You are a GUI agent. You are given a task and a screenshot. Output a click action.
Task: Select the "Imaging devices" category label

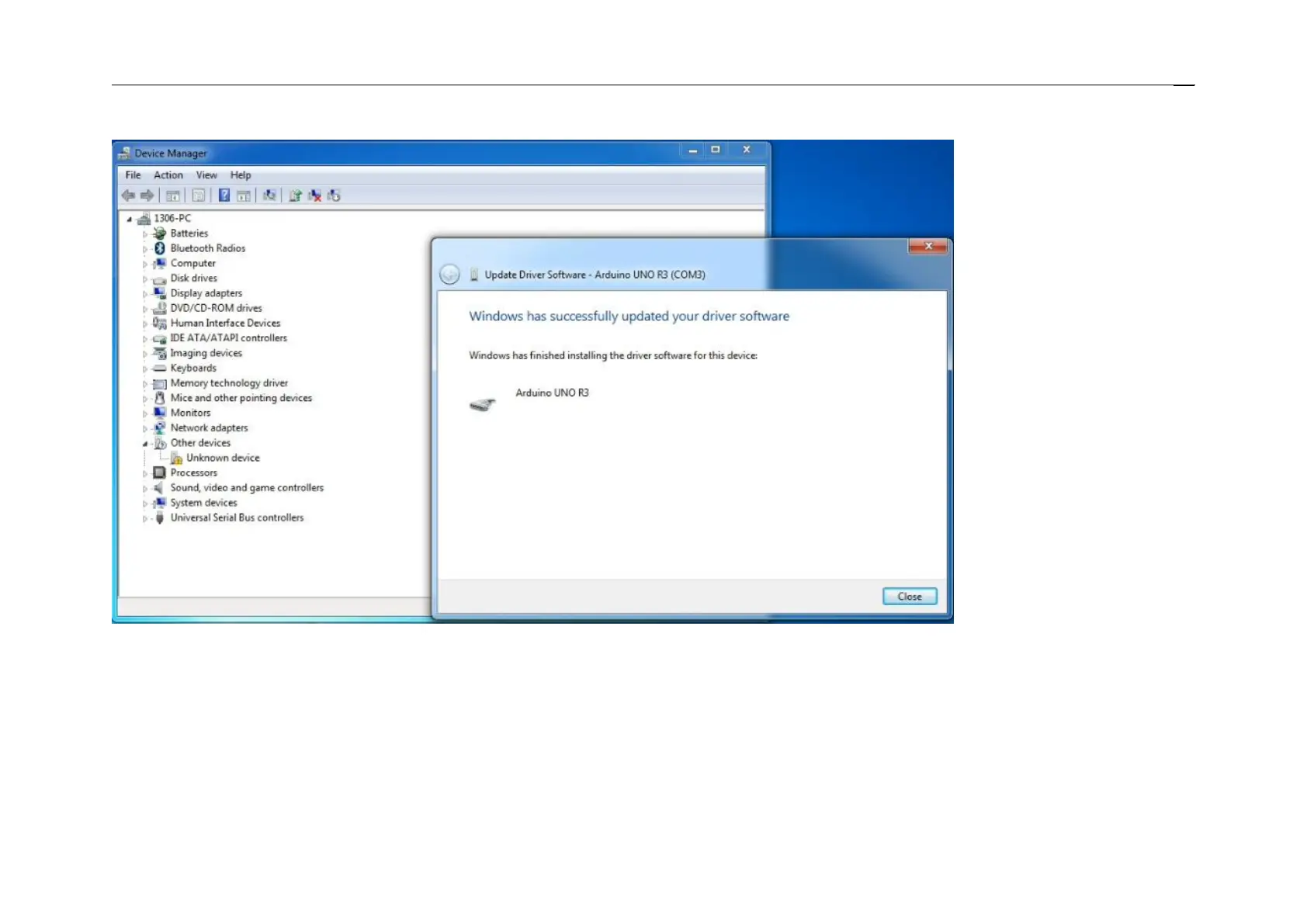(206, 353)
